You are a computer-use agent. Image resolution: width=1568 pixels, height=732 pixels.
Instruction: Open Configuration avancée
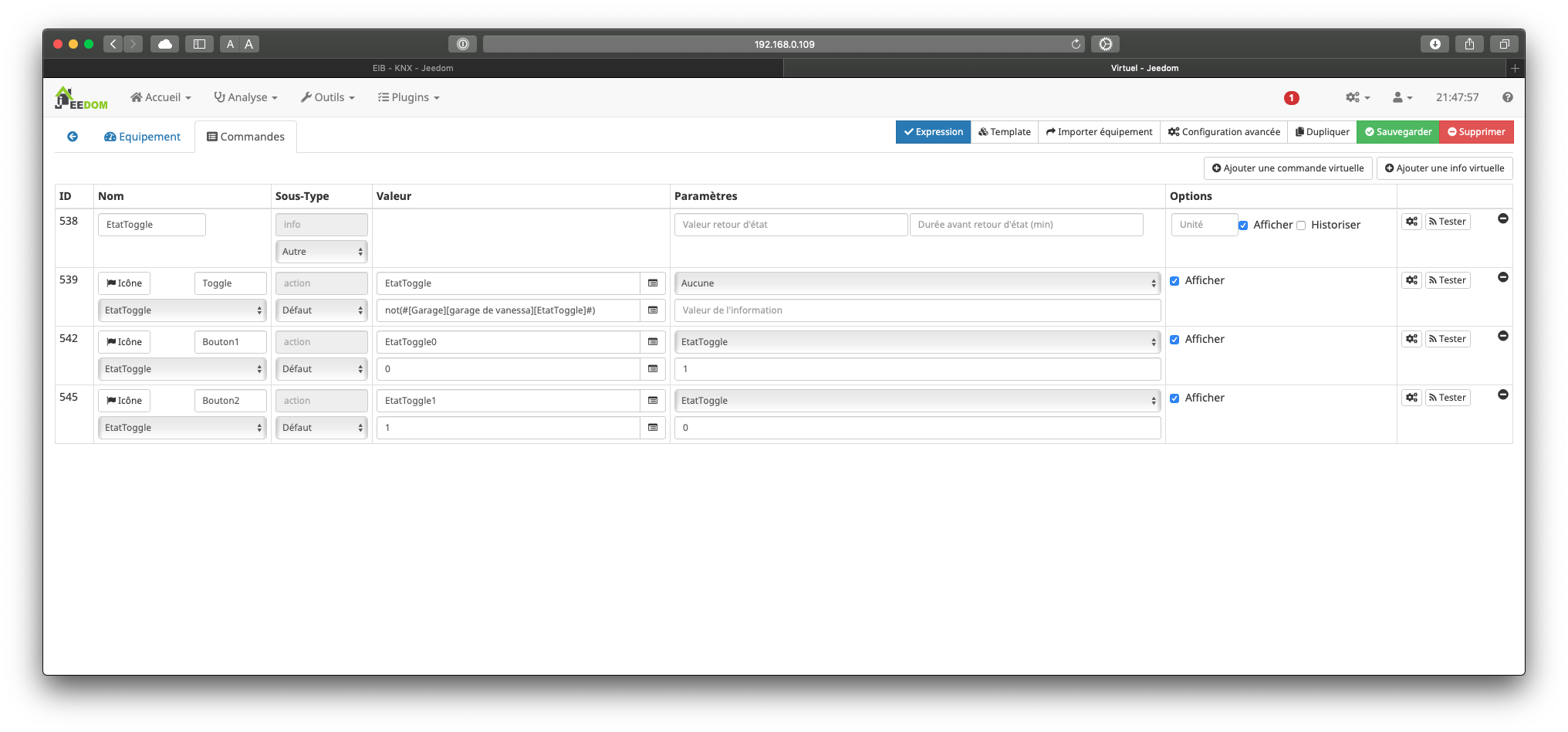(x=1224, y=132)
